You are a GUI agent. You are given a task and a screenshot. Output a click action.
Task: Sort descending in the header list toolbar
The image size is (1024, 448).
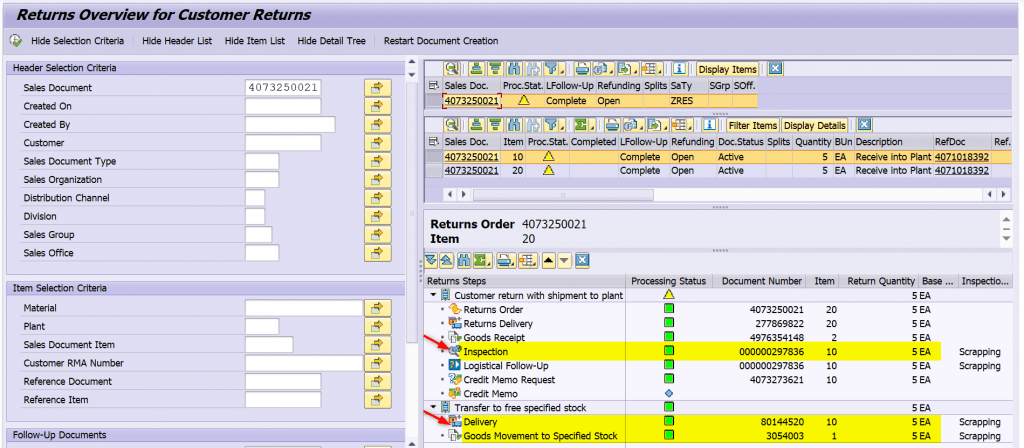(x=494, y=69)
